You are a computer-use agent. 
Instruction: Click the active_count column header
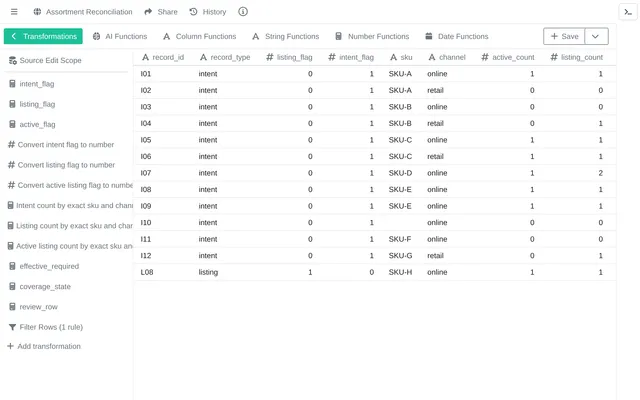point(508,57)
